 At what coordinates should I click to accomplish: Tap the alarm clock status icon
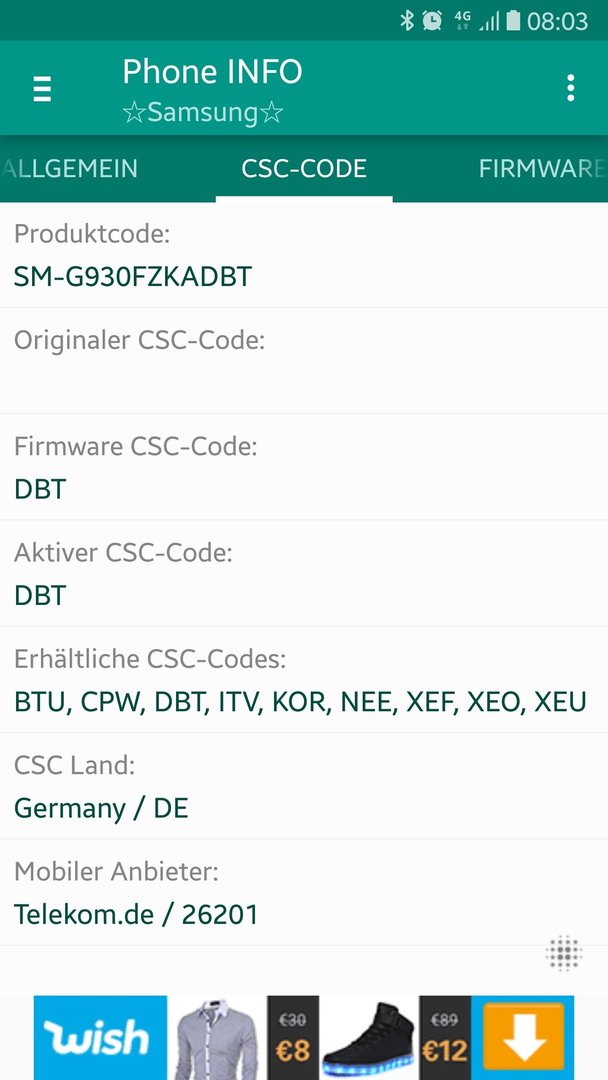point(432,21)
